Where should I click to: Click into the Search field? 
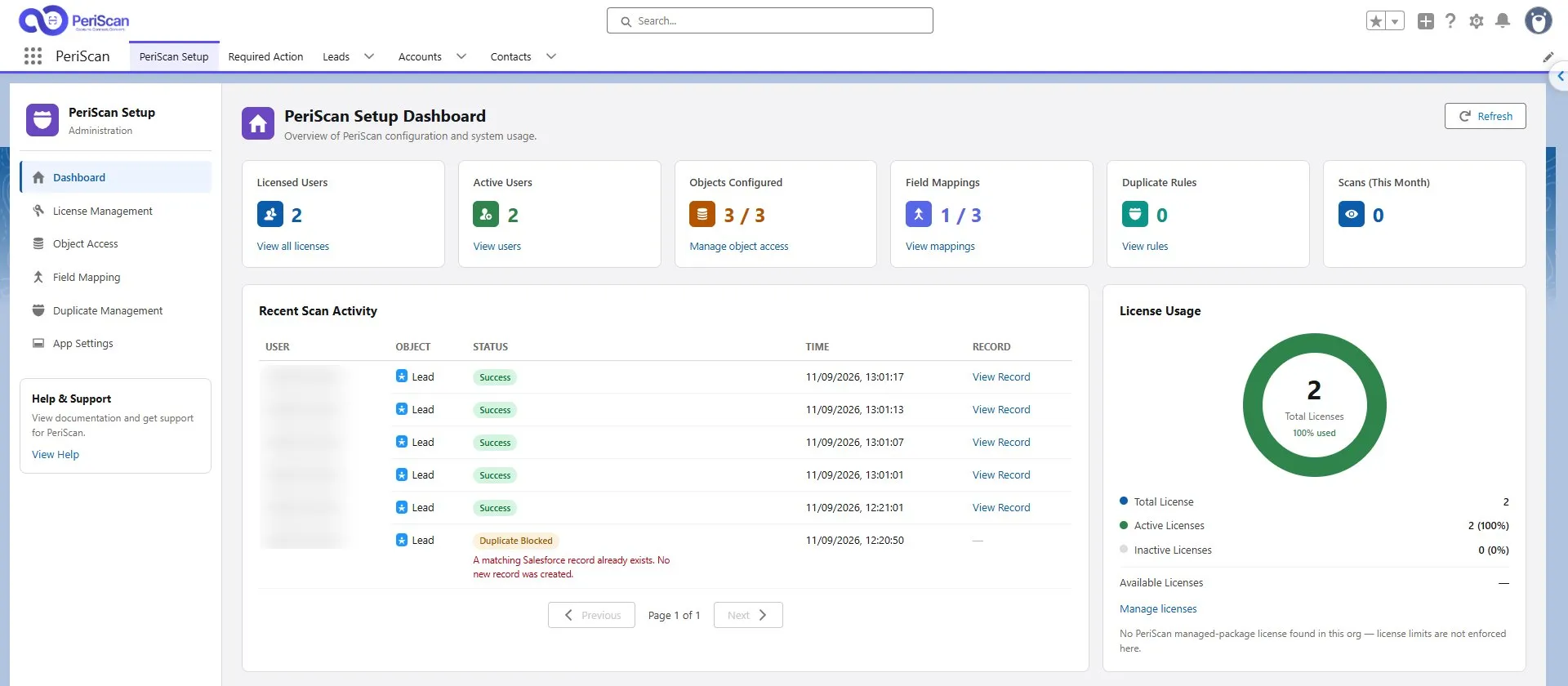pos(770,21)
